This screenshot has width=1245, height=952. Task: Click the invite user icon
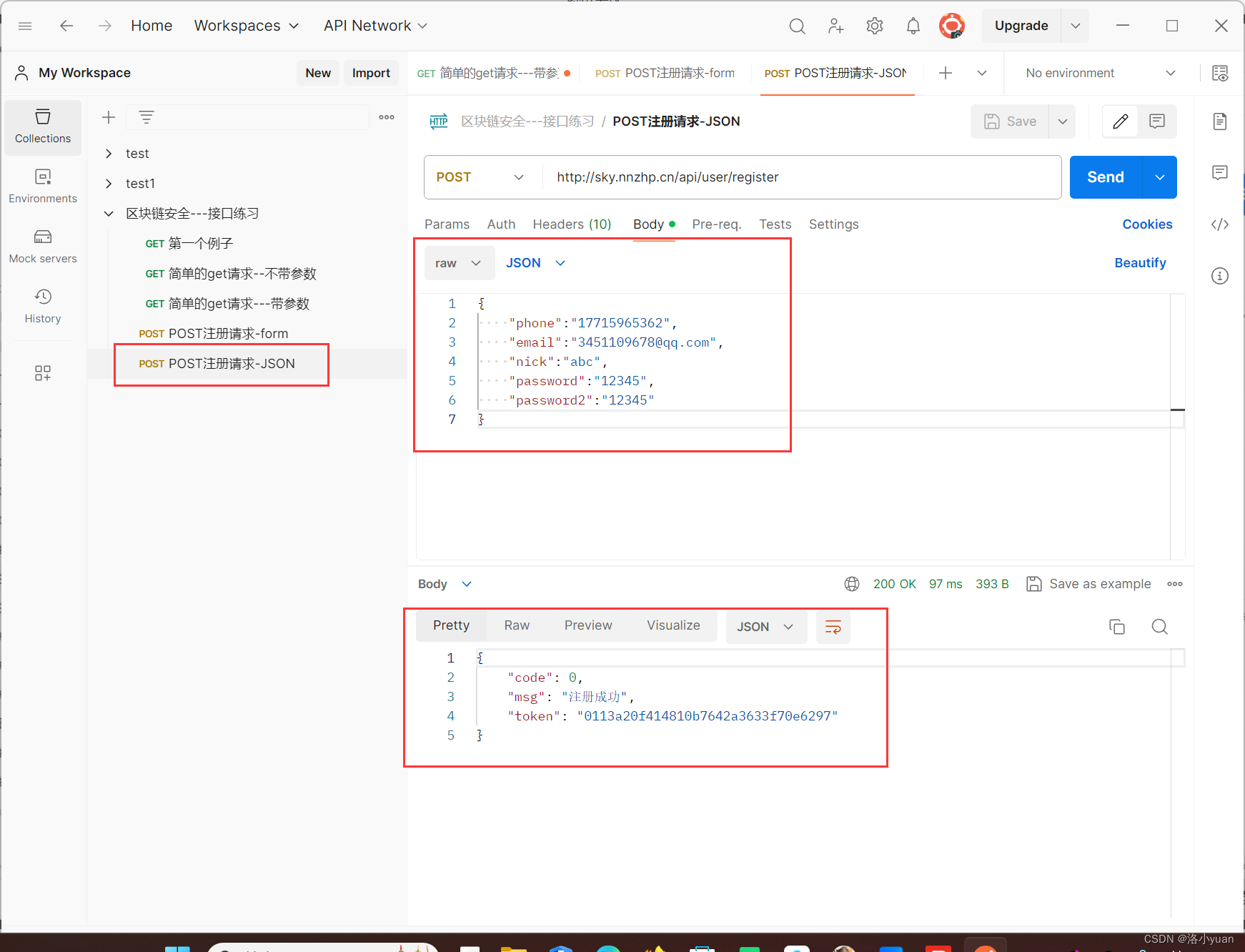tap(835, 26)
